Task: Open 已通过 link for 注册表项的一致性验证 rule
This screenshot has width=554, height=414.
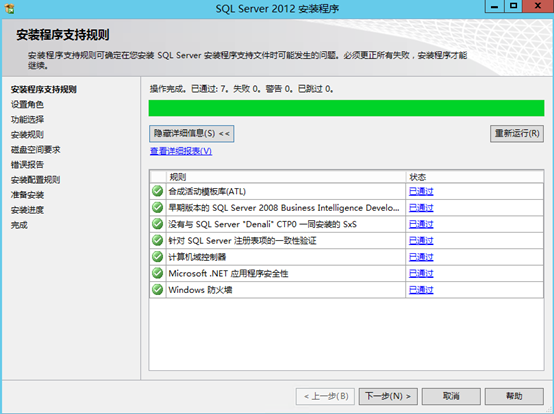Action: pyautogui.click(x=421, y=241)
